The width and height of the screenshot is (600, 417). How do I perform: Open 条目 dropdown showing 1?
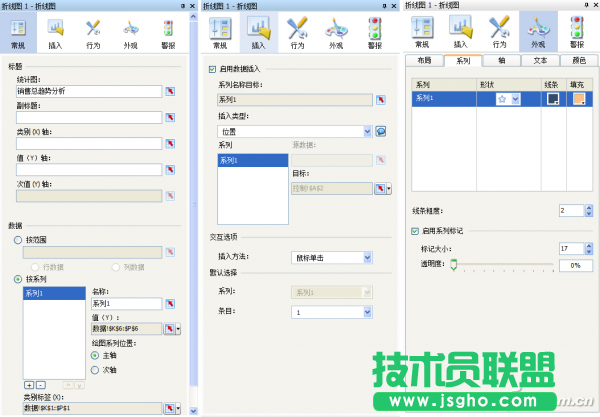[x=332, y=313]
